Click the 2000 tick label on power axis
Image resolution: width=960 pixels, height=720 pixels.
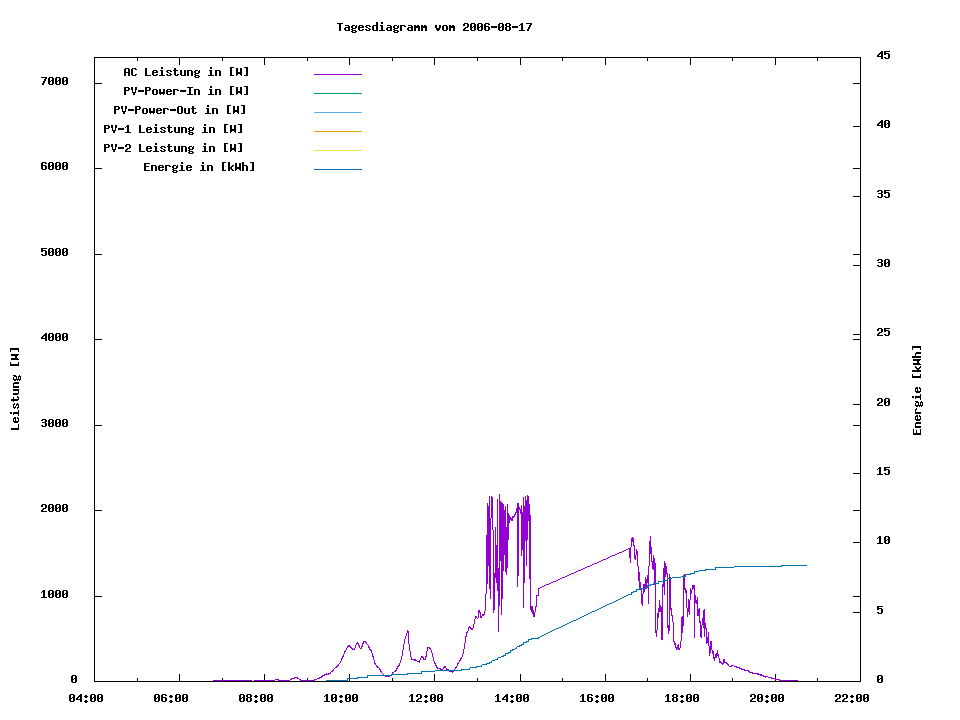[53, 509]
